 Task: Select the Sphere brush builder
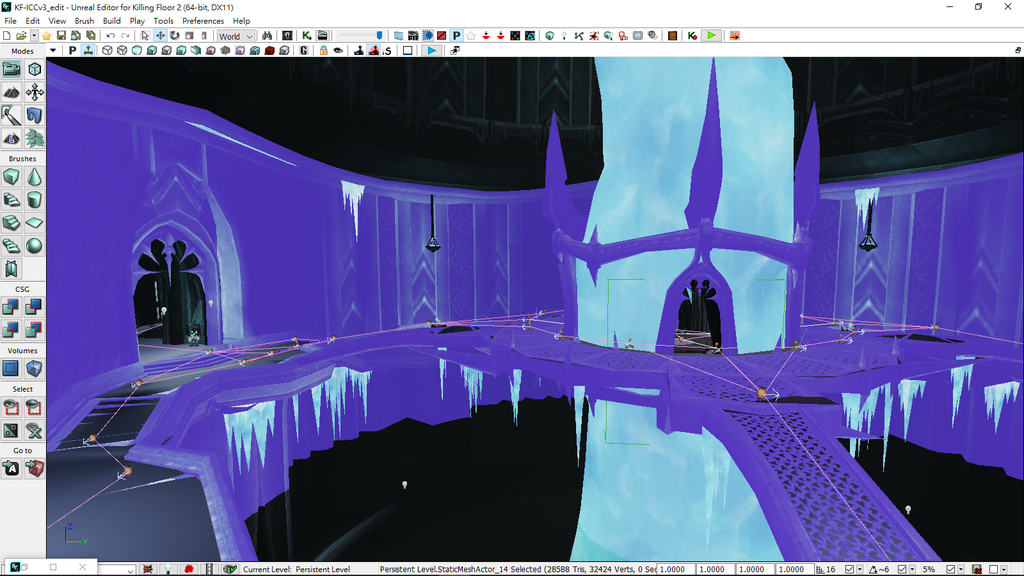34,245
